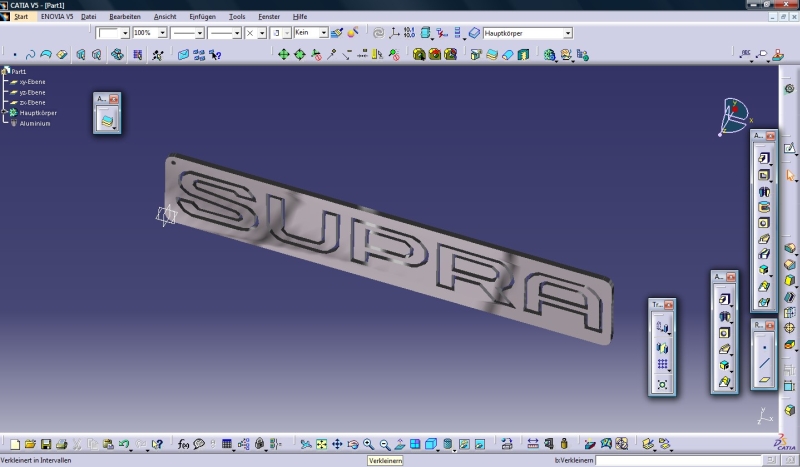Open the Bearbeiten menu
Screen dimensions: 800x467
tap(124, 16)
